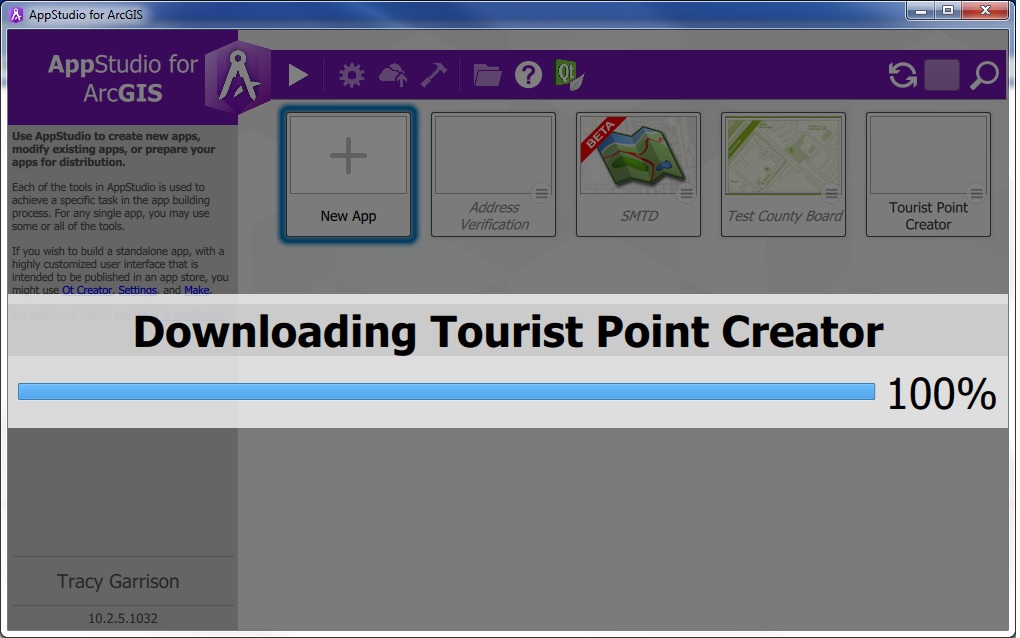
Task: Open help with the question mark icon
Action: (528, 75)
